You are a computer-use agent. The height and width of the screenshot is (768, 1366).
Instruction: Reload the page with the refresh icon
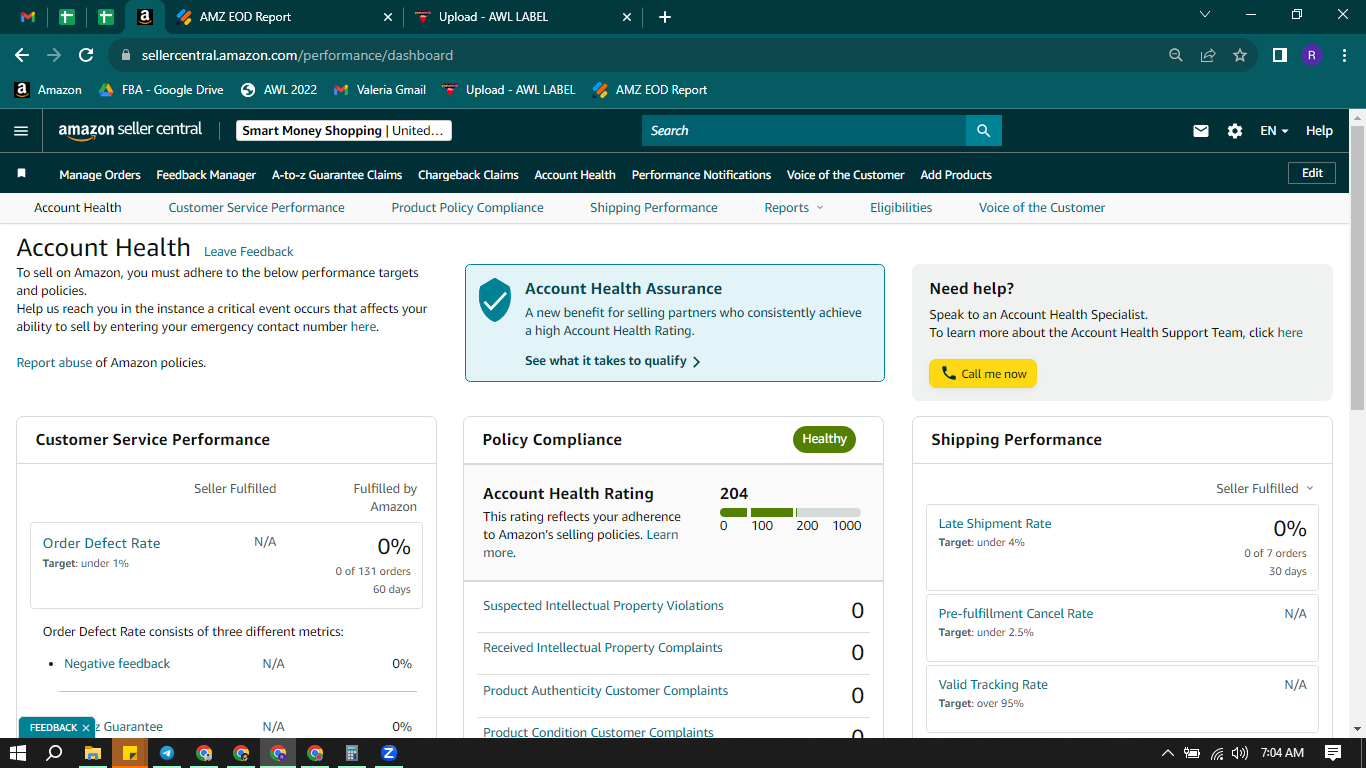[x=86, y=55]
